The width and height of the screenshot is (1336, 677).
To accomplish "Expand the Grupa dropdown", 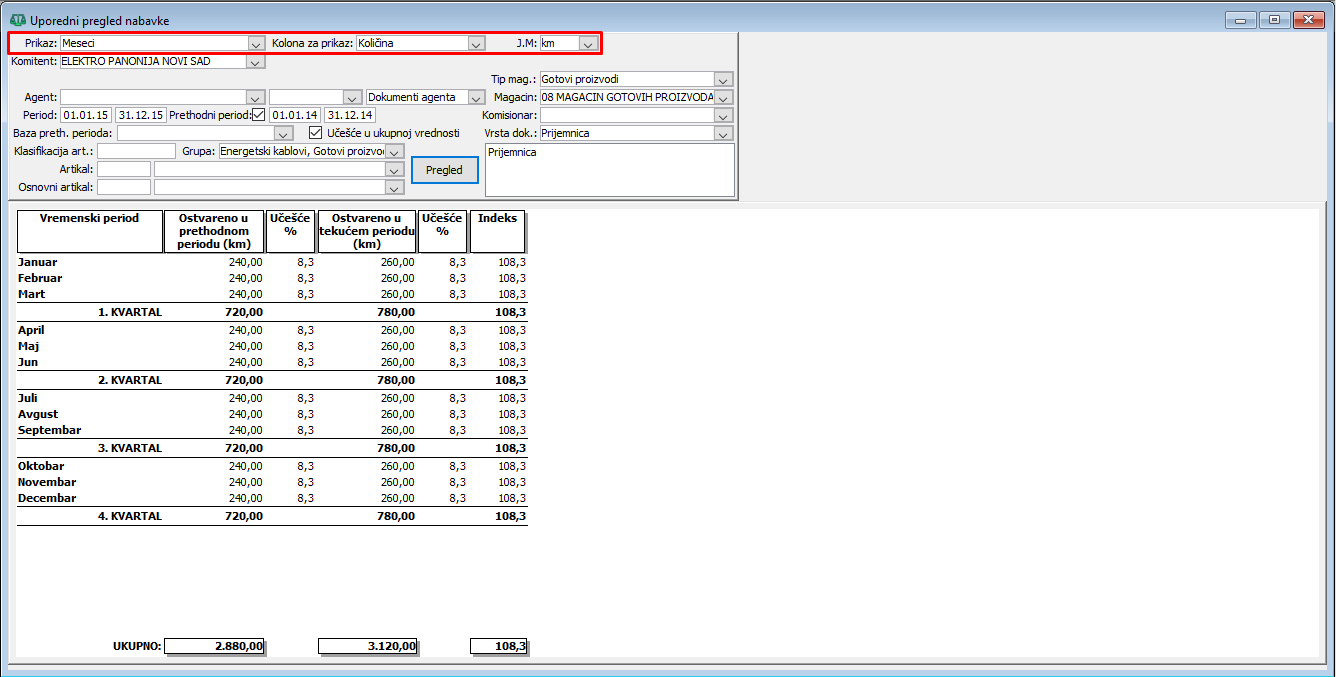I will coord(395,152).
